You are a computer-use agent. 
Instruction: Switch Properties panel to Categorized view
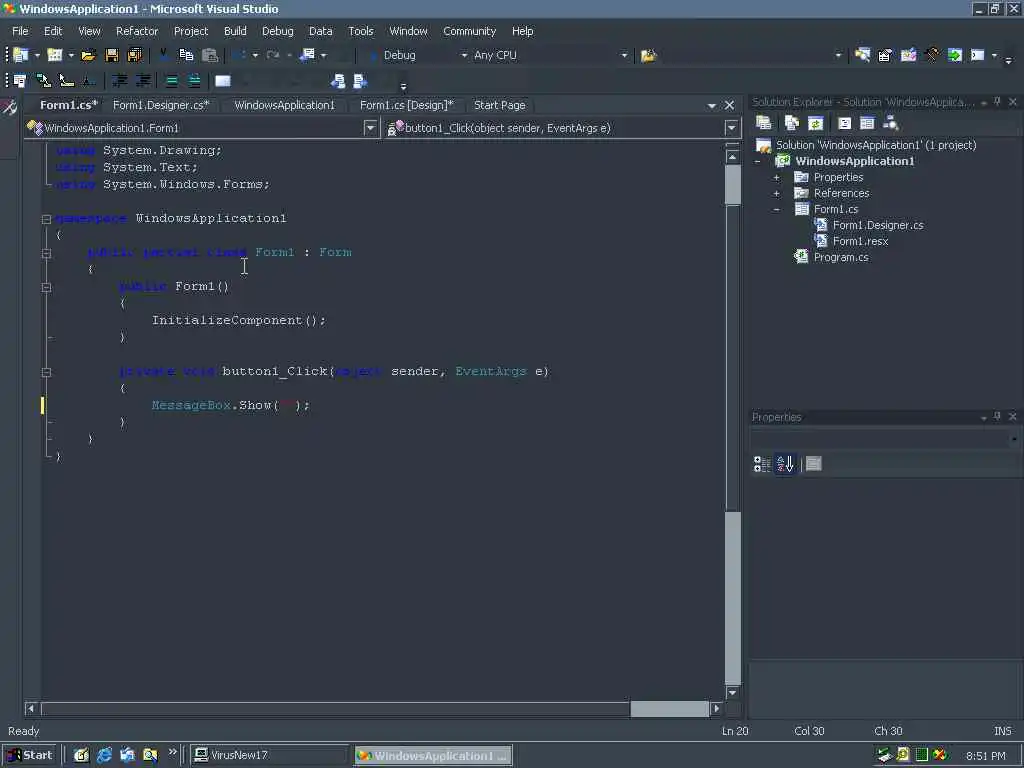762,464
